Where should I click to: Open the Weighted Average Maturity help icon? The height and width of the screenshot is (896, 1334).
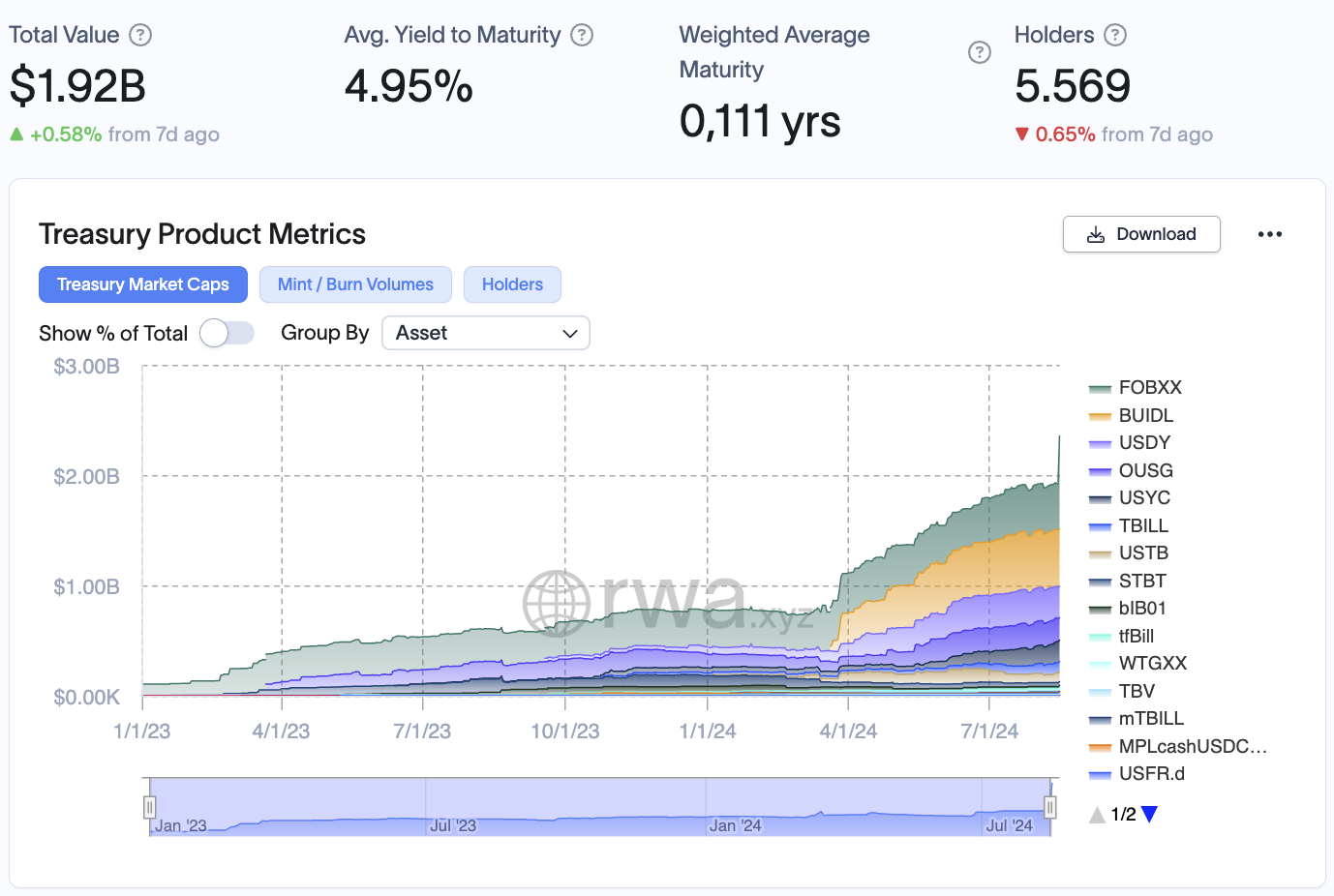979,52
